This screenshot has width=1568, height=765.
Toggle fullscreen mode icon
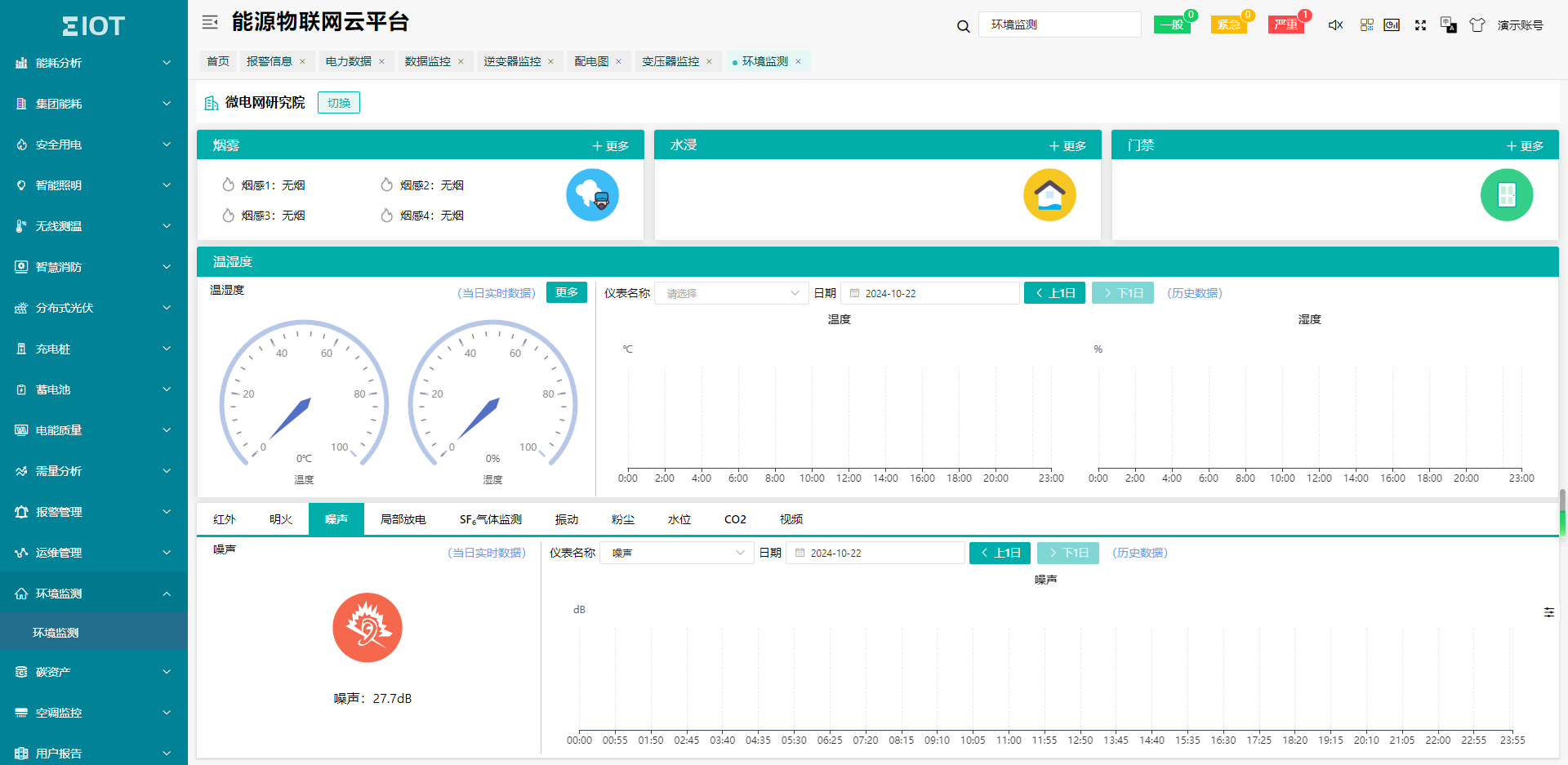1420,25
